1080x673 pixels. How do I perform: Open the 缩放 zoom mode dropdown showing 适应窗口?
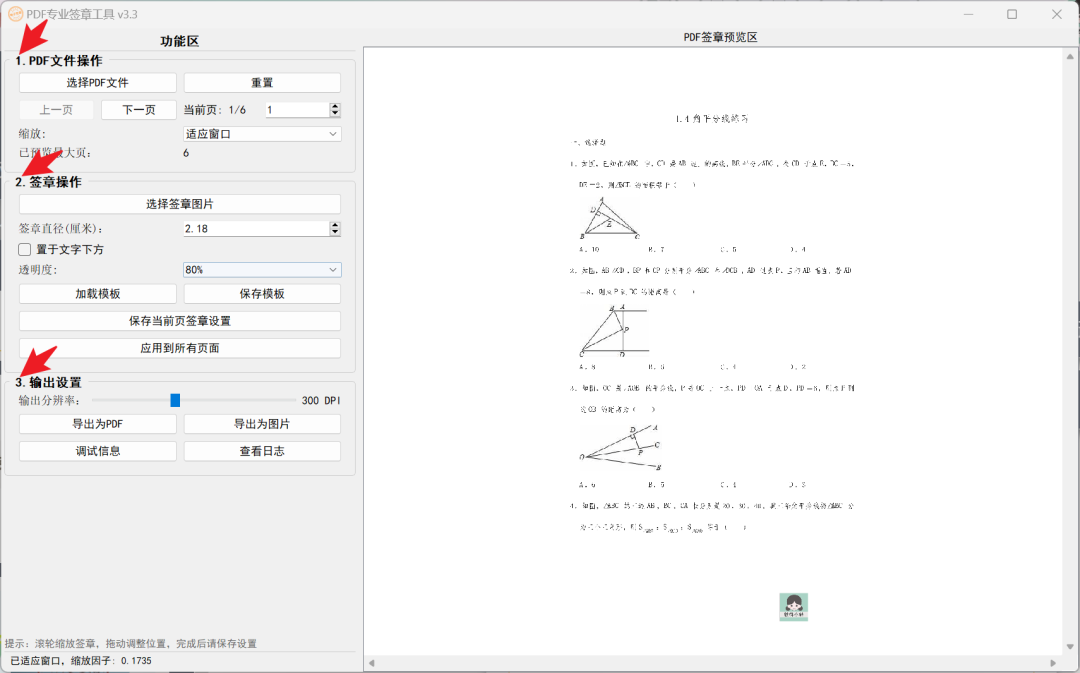261,132
